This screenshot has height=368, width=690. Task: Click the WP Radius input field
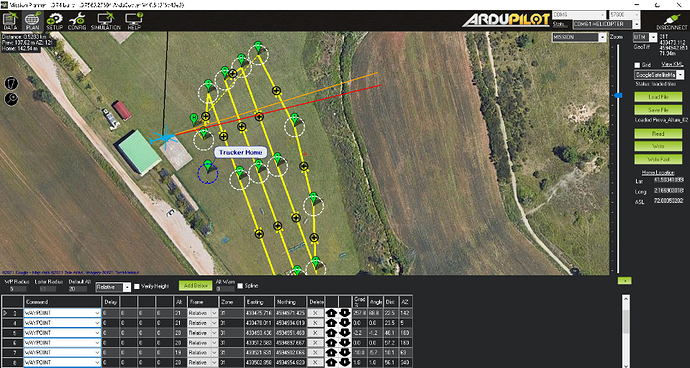point(15,289)
